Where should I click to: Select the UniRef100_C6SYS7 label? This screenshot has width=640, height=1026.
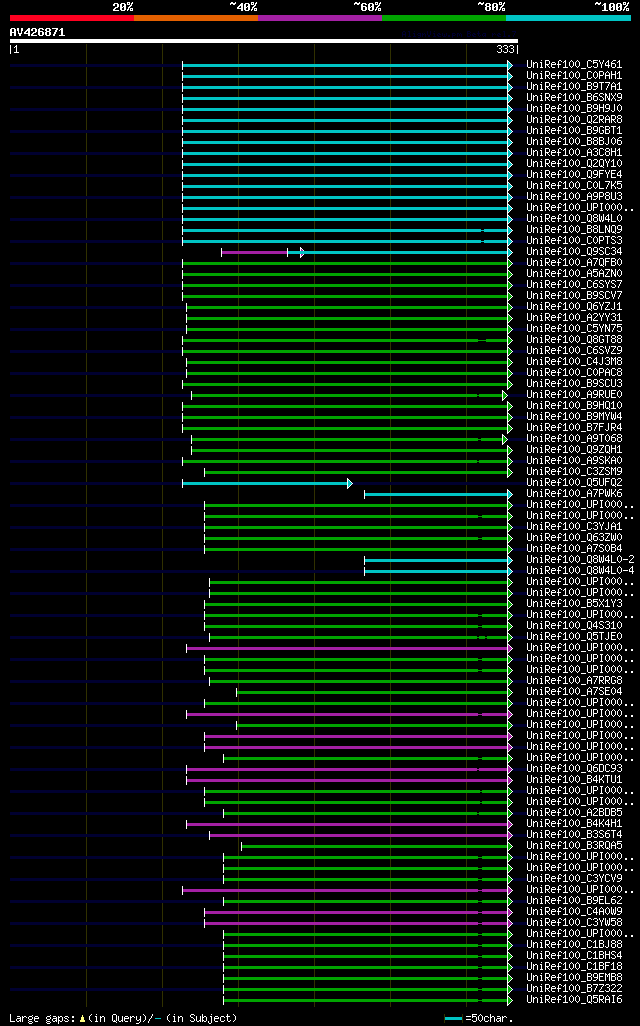point(574,285)
